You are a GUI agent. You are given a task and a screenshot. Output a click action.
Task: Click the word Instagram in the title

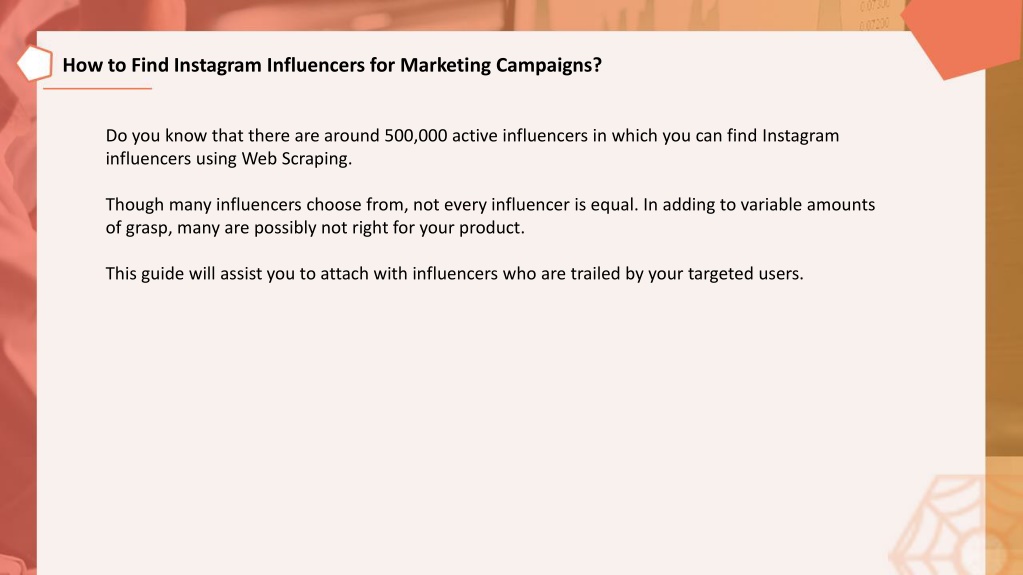217,65
